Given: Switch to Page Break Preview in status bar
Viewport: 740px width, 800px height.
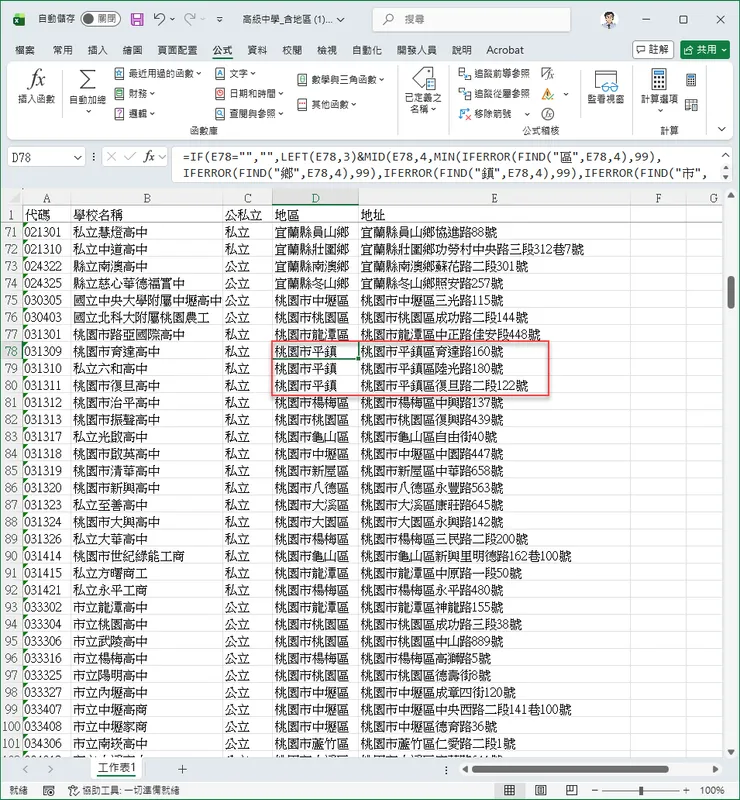Looking at the screenshot, I should [572, 790].
